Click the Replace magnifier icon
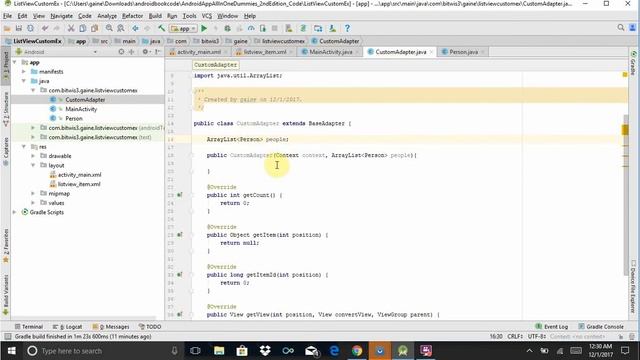This screenshot has height=360, width=640. 121,29
